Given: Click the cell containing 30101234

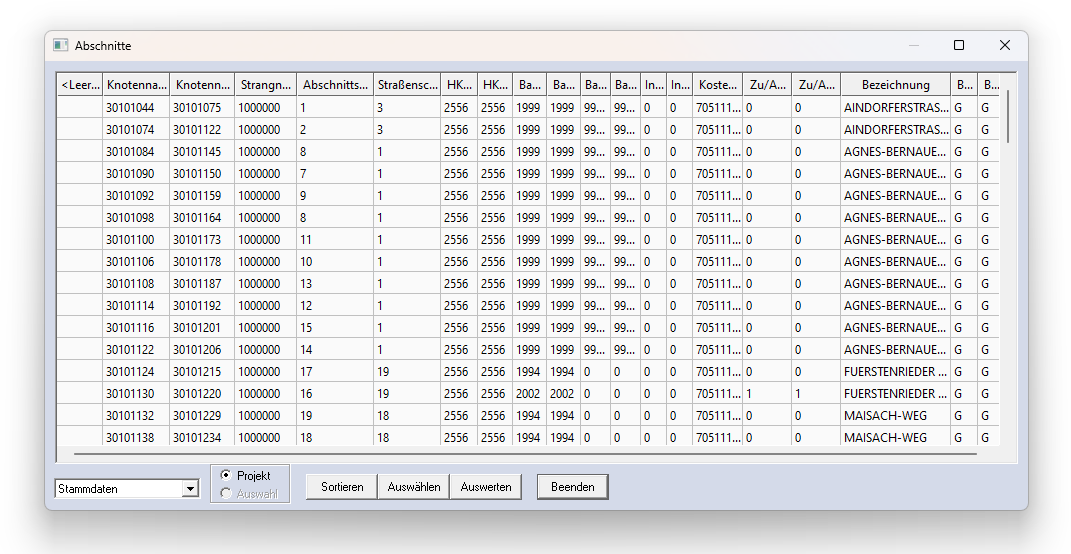Looking at the screenshot, I should coord(202,437).
